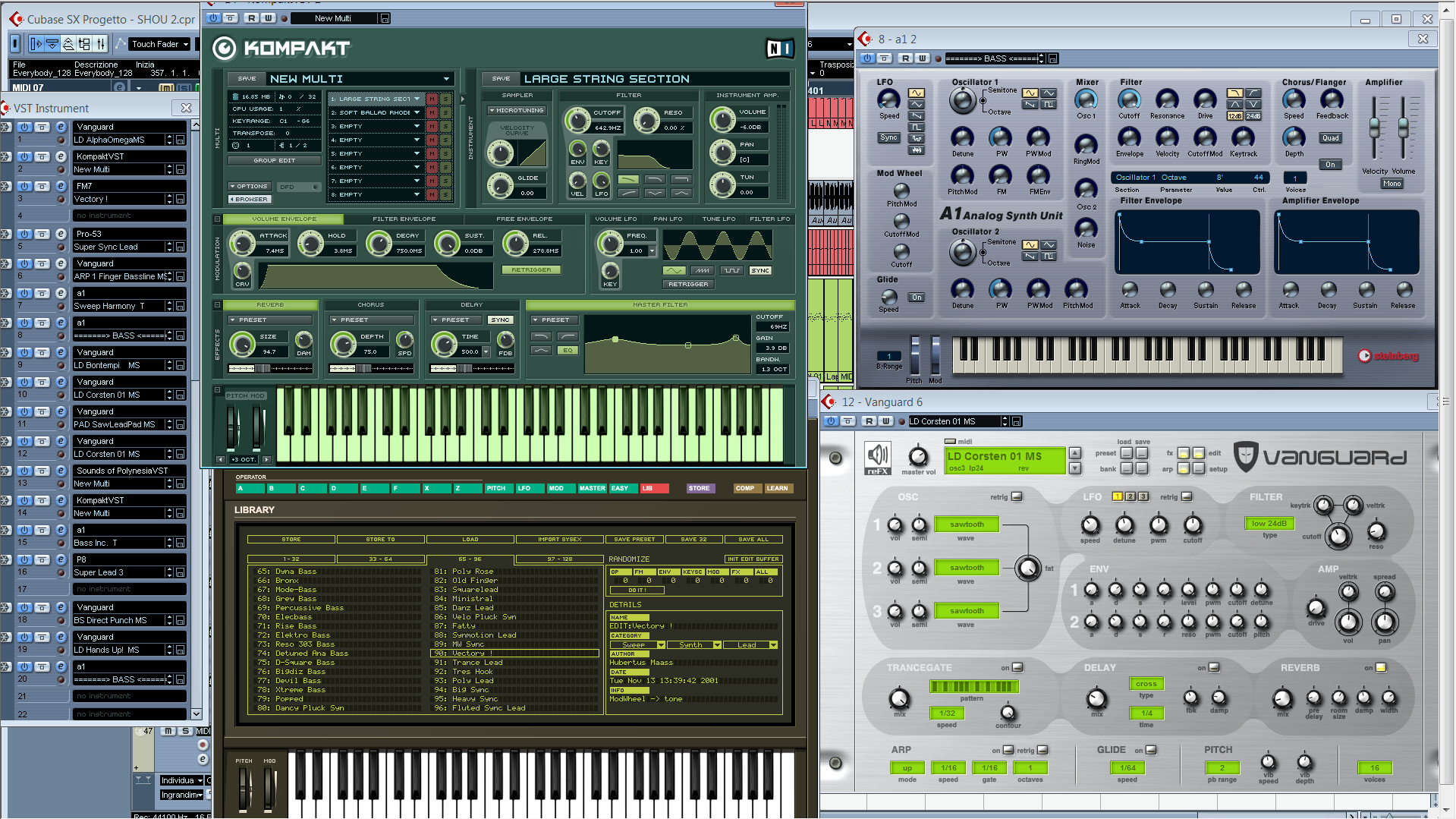Open the preset file menu for the Pro-53 slot

181,247
